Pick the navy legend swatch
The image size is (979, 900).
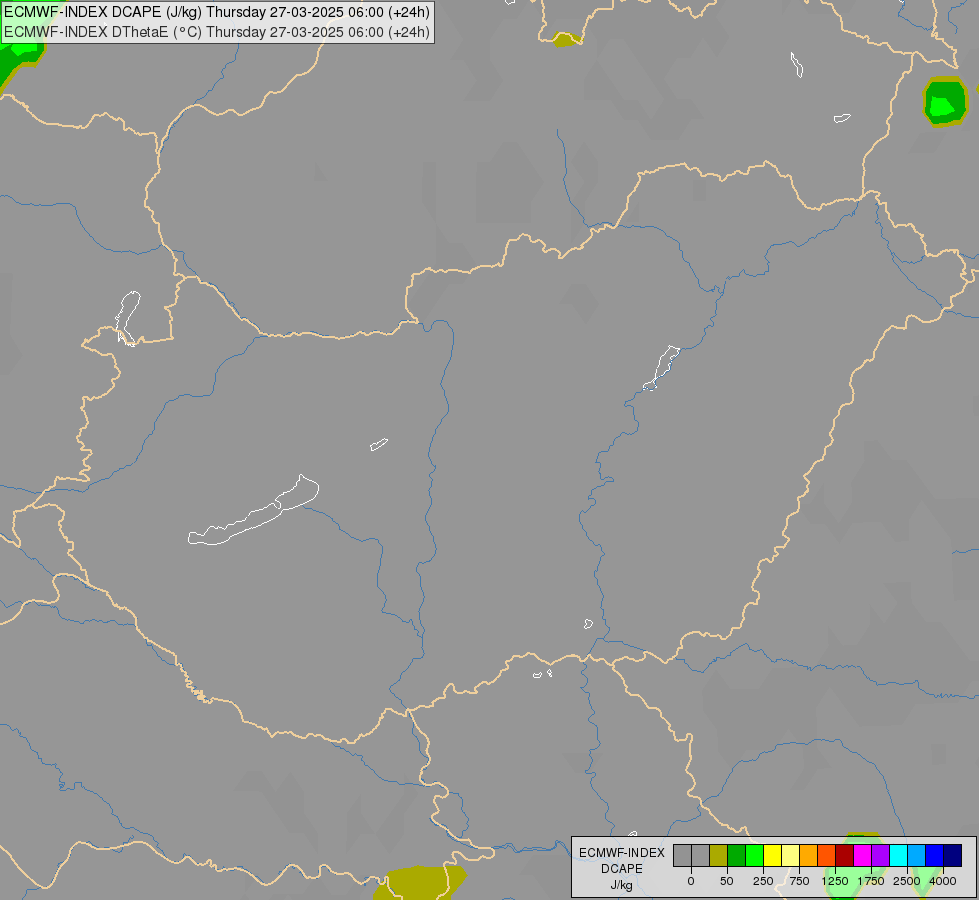pos(953,856)
